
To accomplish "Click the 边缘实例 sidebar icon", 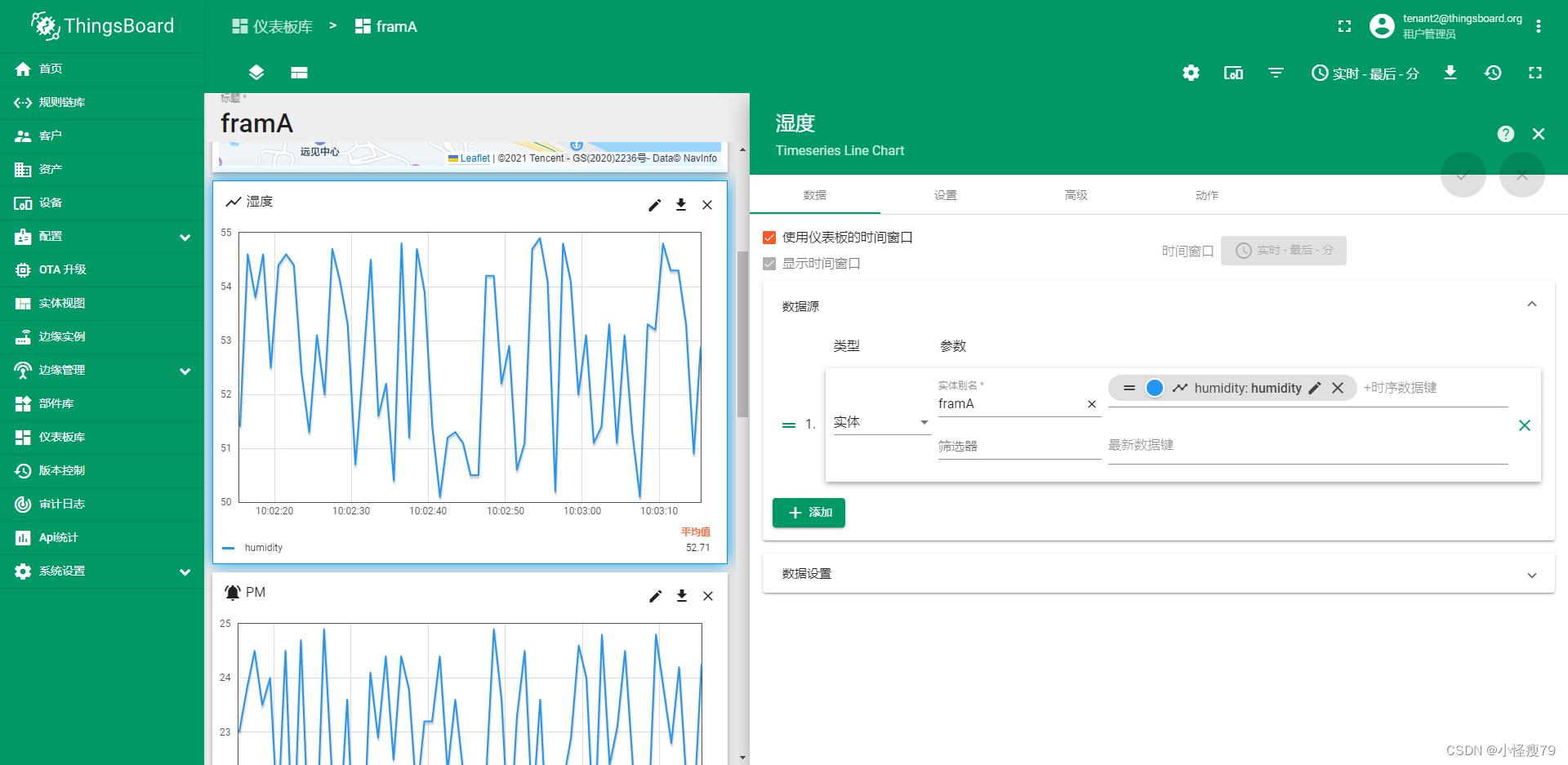I will click(x=23, y=336).
